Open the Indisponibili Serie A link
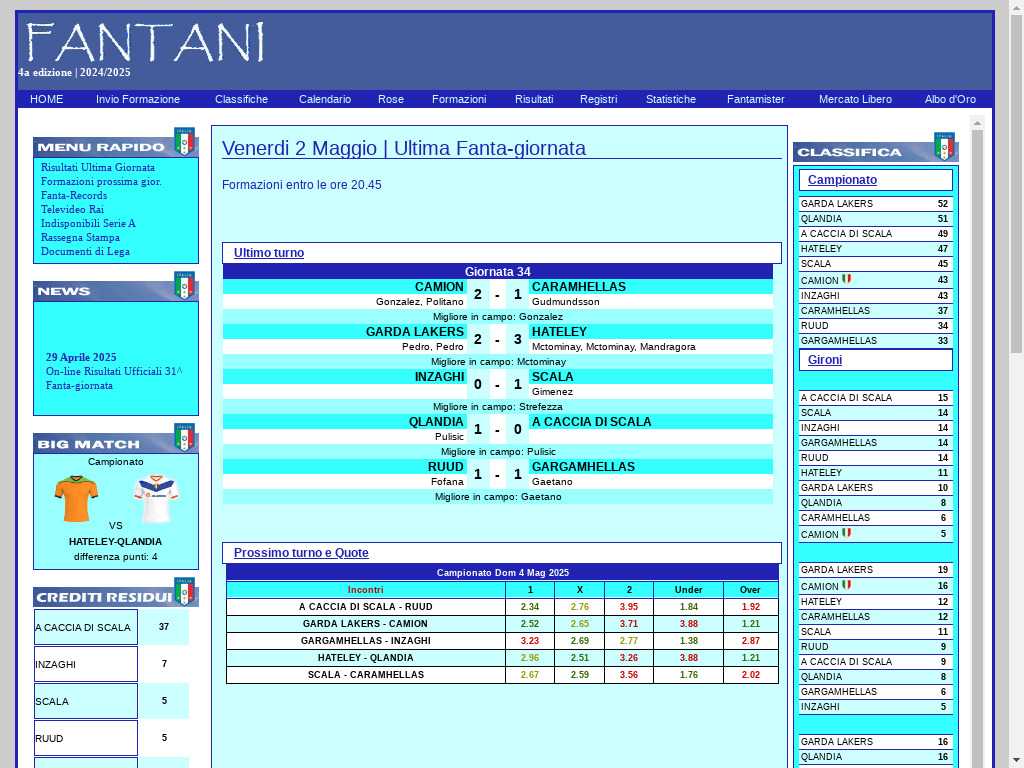Screen dimensions: 1024x768 coord(88,223)
